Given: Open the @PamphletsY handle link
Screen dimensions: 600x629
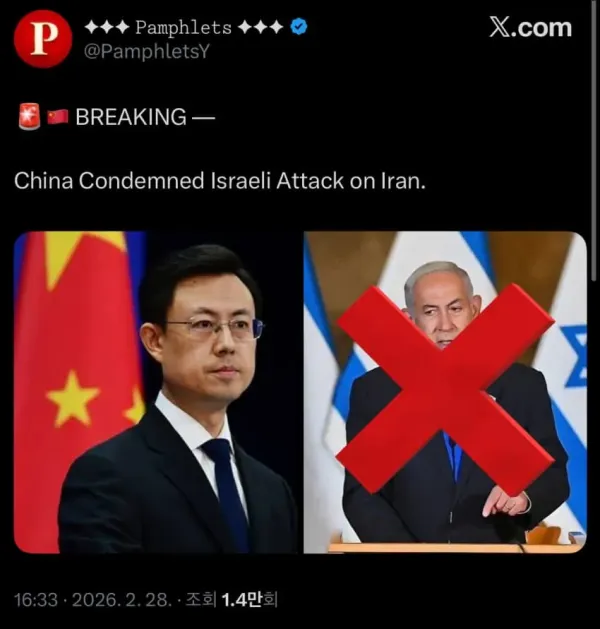Looking at the screenshot, I should tap(147, 52).
